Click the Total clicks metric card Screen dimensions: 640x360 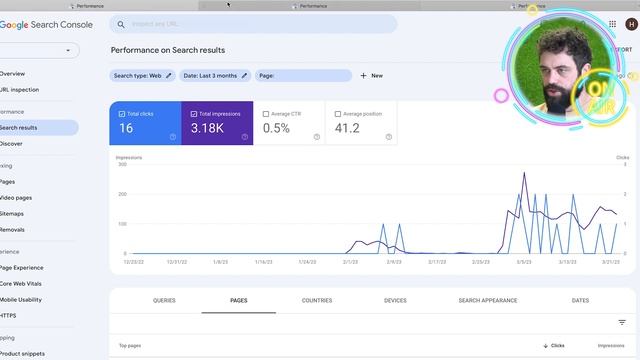click(x=145, y=123)
